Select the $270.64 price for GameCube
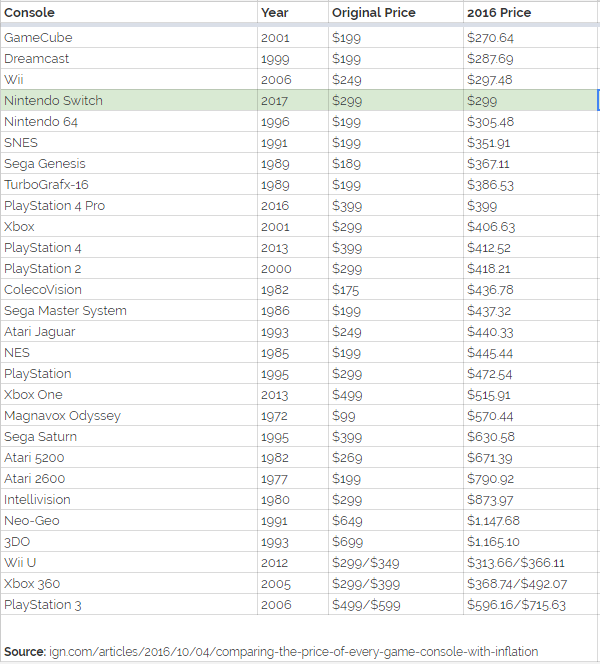 (x=530, y=38)
